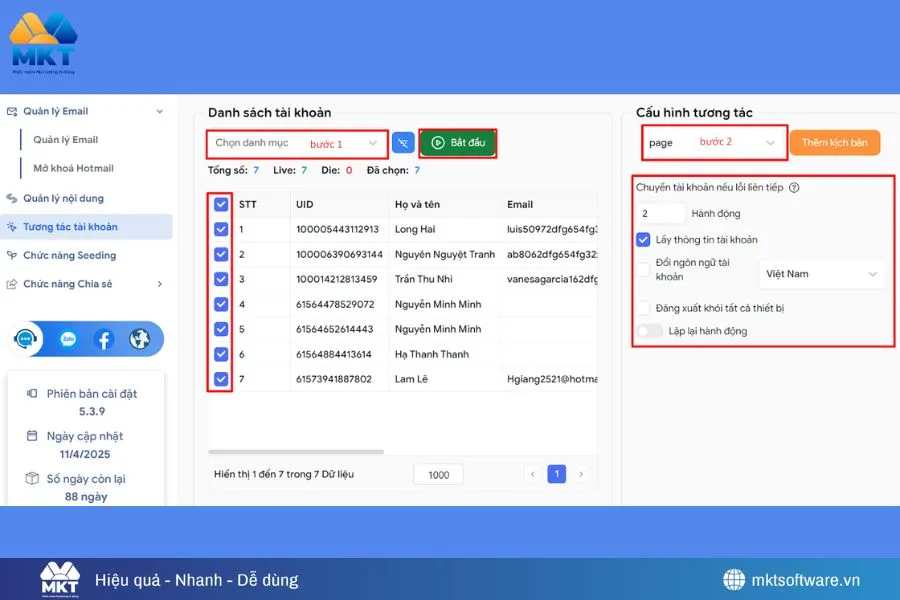Viewport: 900px width, 600px height.
Task: Turn on Lặp lại hành động switch
Action: [x=650, y=331]
